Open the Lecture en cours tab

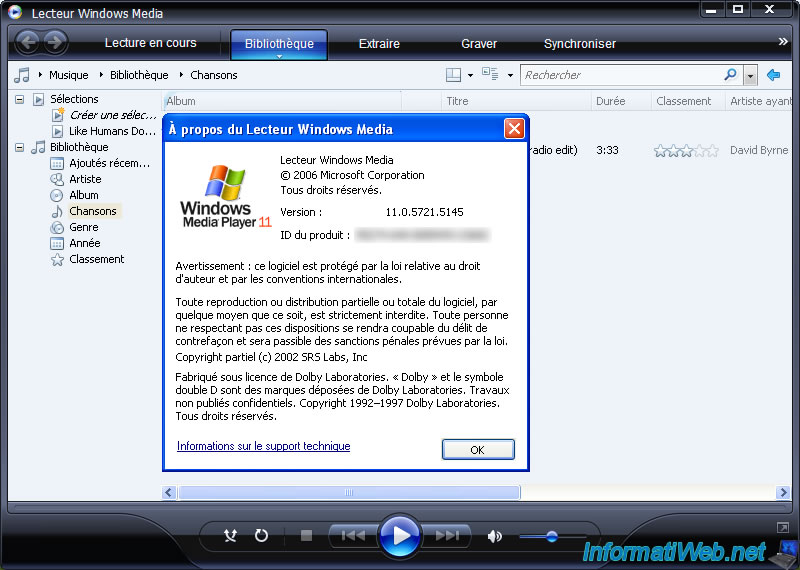(151, 43)
